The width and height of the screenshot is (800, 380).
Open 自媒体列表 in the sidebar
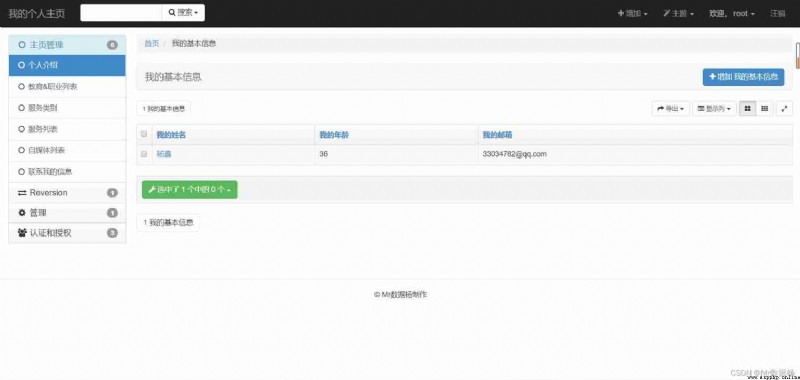pyautogui.click(x=67, y=150)
